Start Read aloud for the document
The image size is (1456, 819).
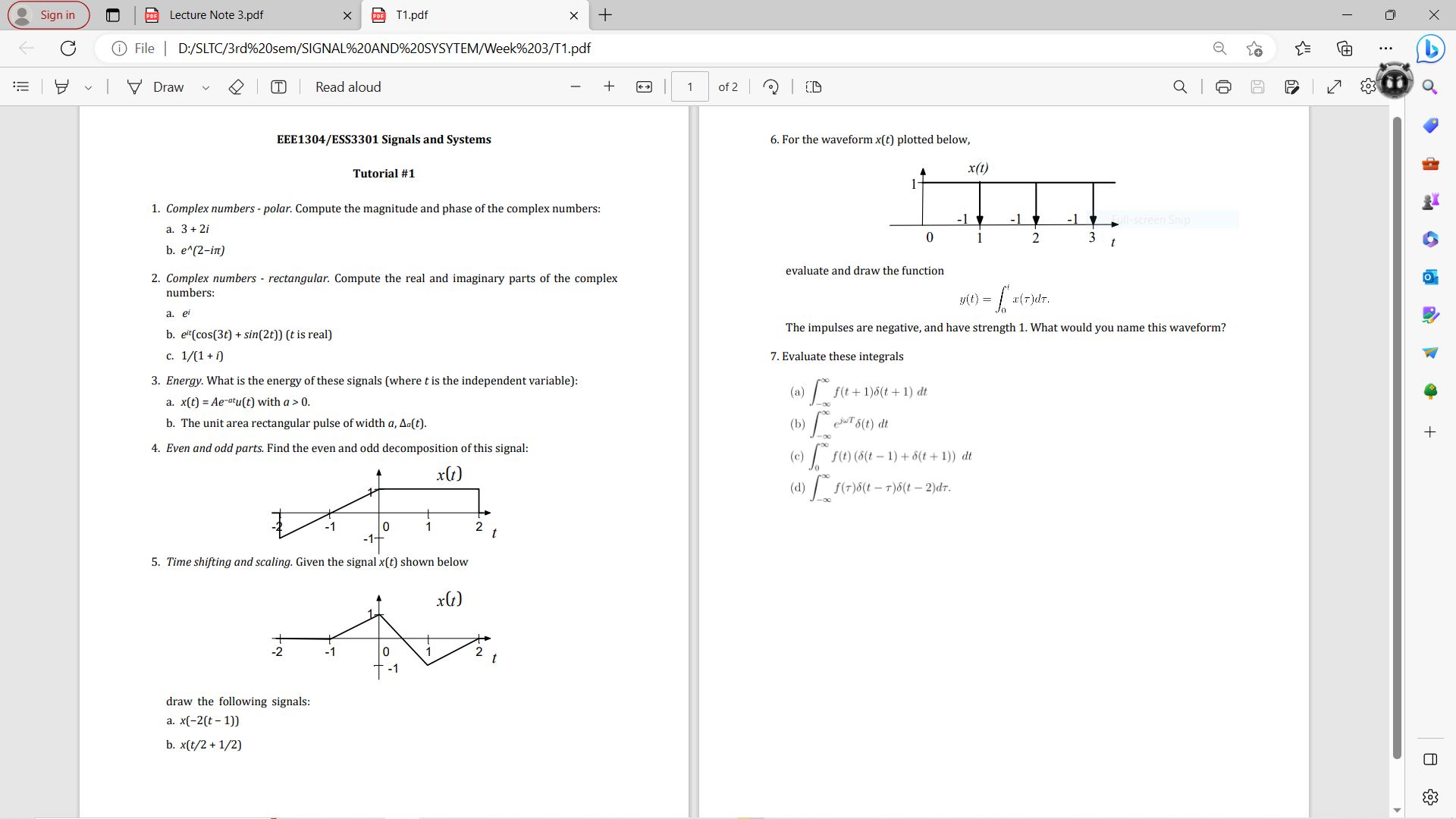pyautogui.click(x=348, y=86)
